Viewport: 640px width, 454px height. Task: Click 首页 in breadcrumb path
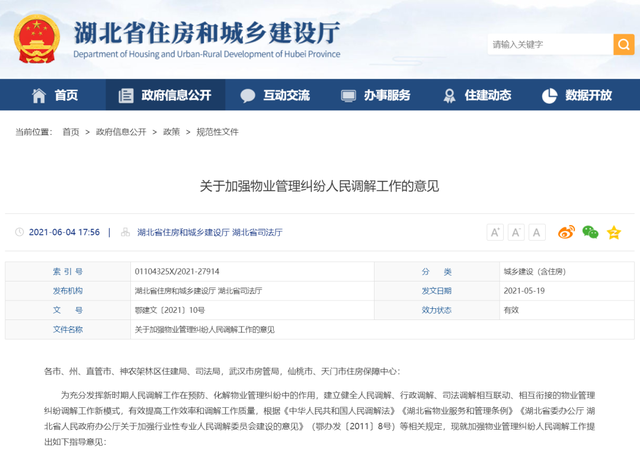(70, 132)
